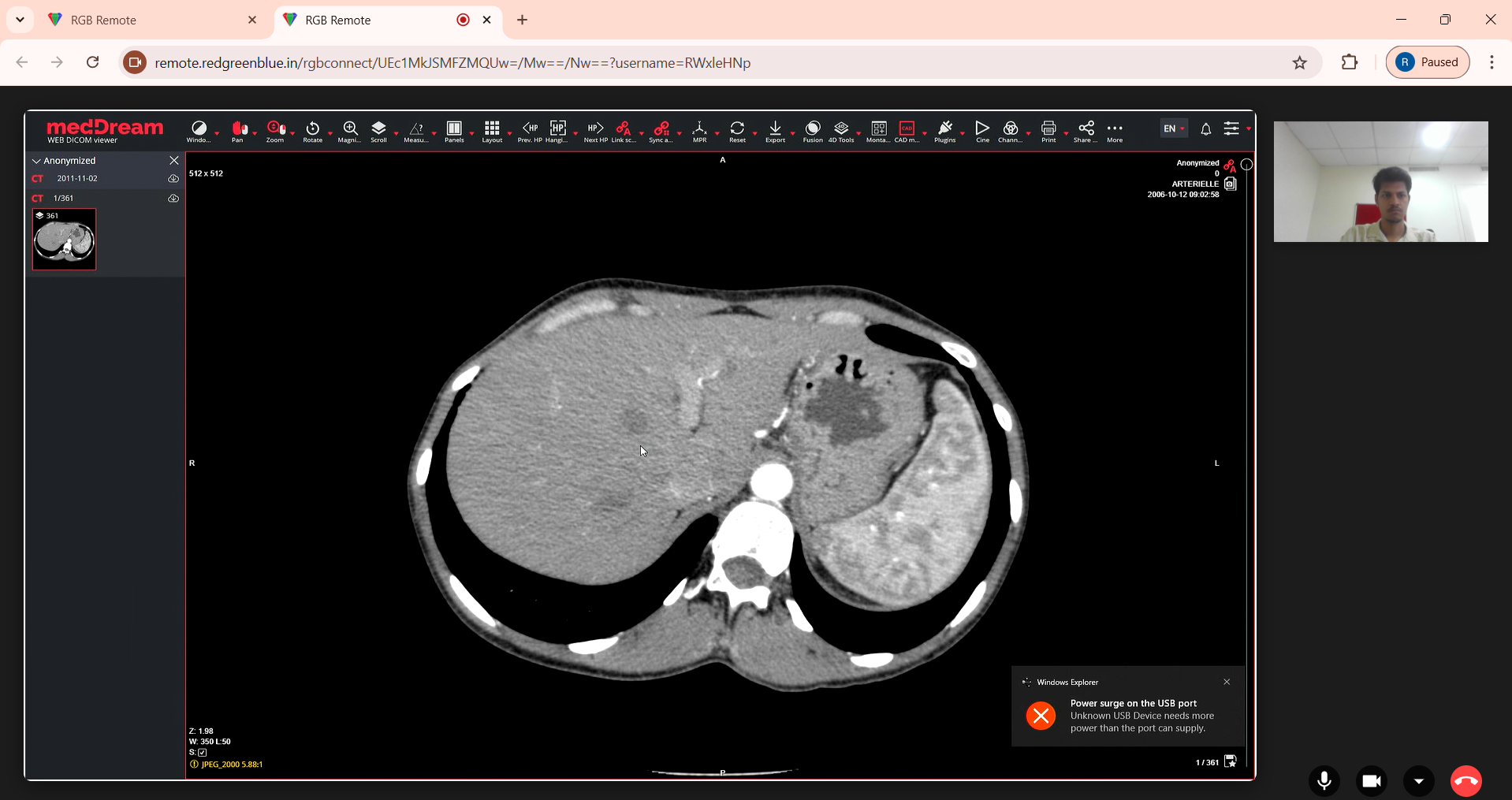Dismiss the Windows Explorer USB notification
1512x800 pixels.
pos(1227,682)
